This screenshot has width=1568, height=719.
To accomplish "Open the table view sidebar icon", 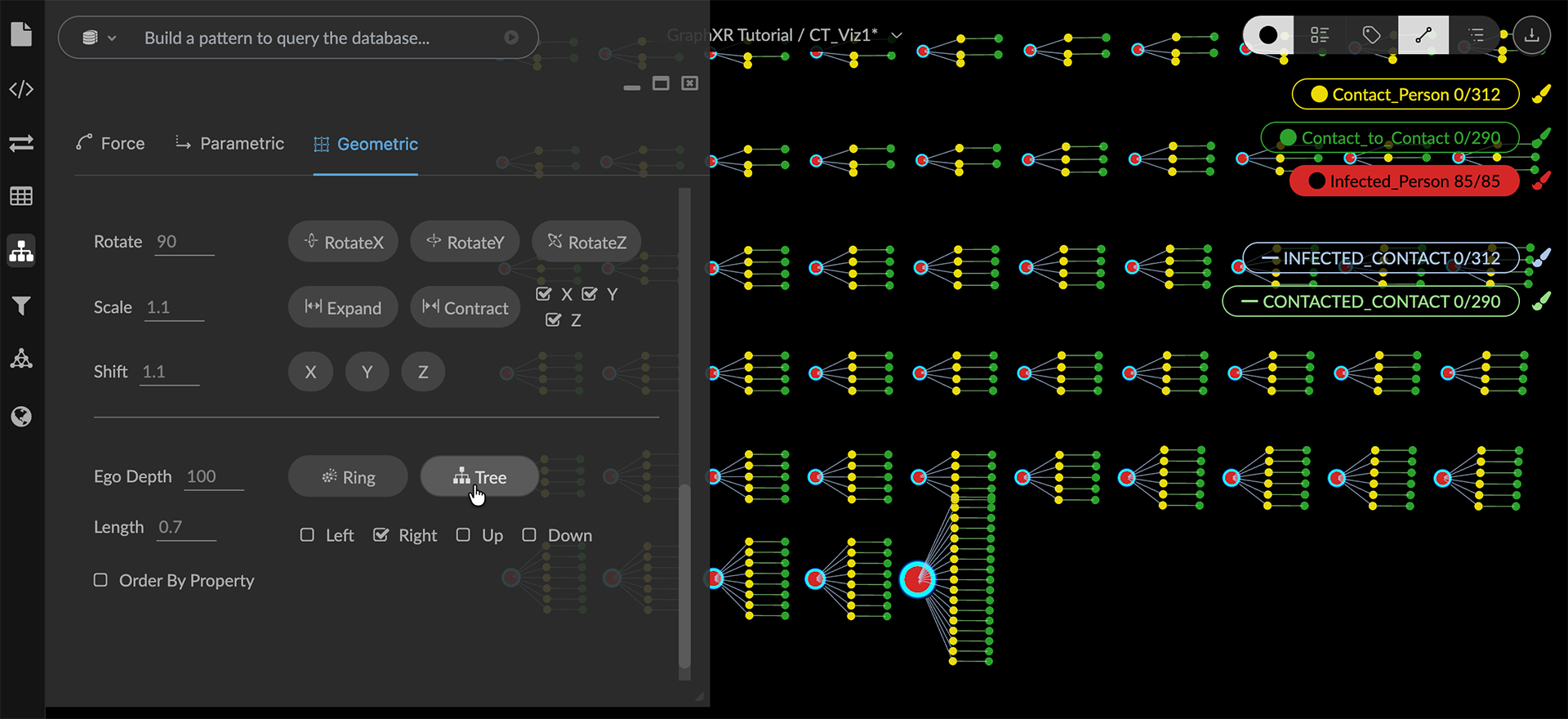I will [x=21, y=197].
